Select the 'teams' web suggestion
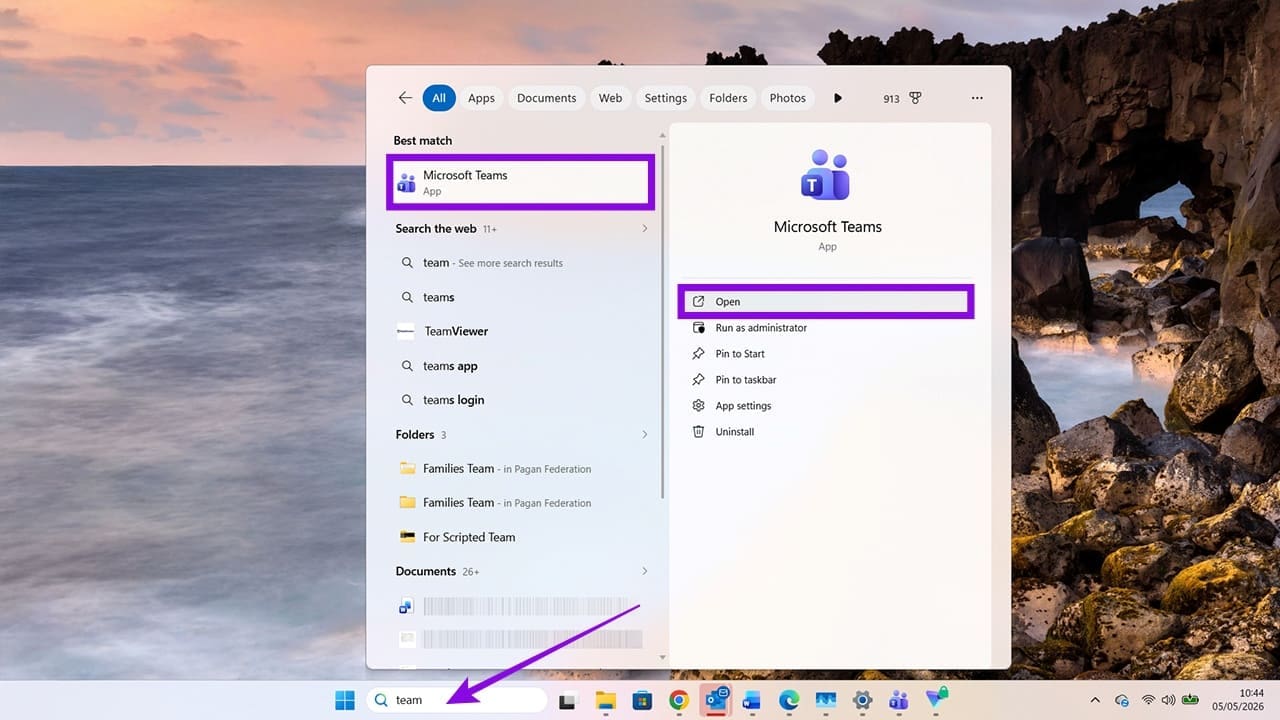 pos(522,297)
